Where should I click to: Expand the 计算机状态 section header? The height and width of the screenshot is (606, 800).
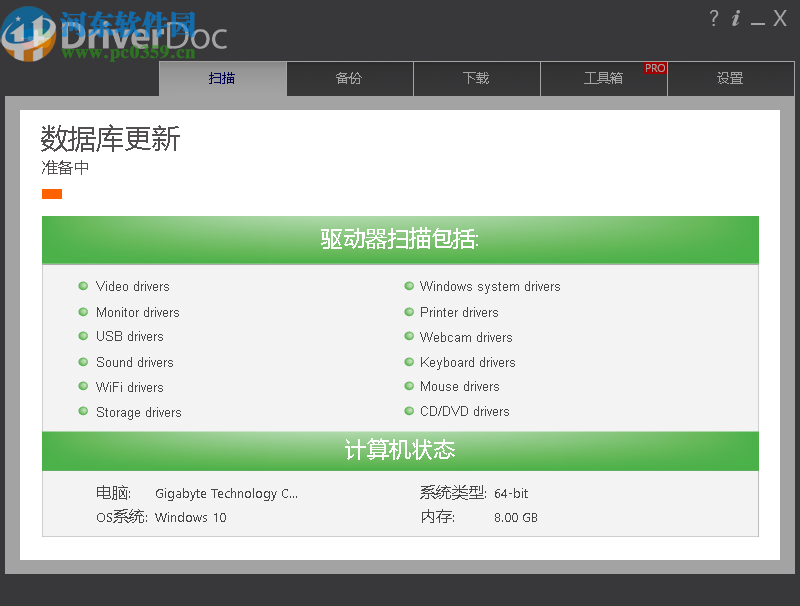coord(400,451)
